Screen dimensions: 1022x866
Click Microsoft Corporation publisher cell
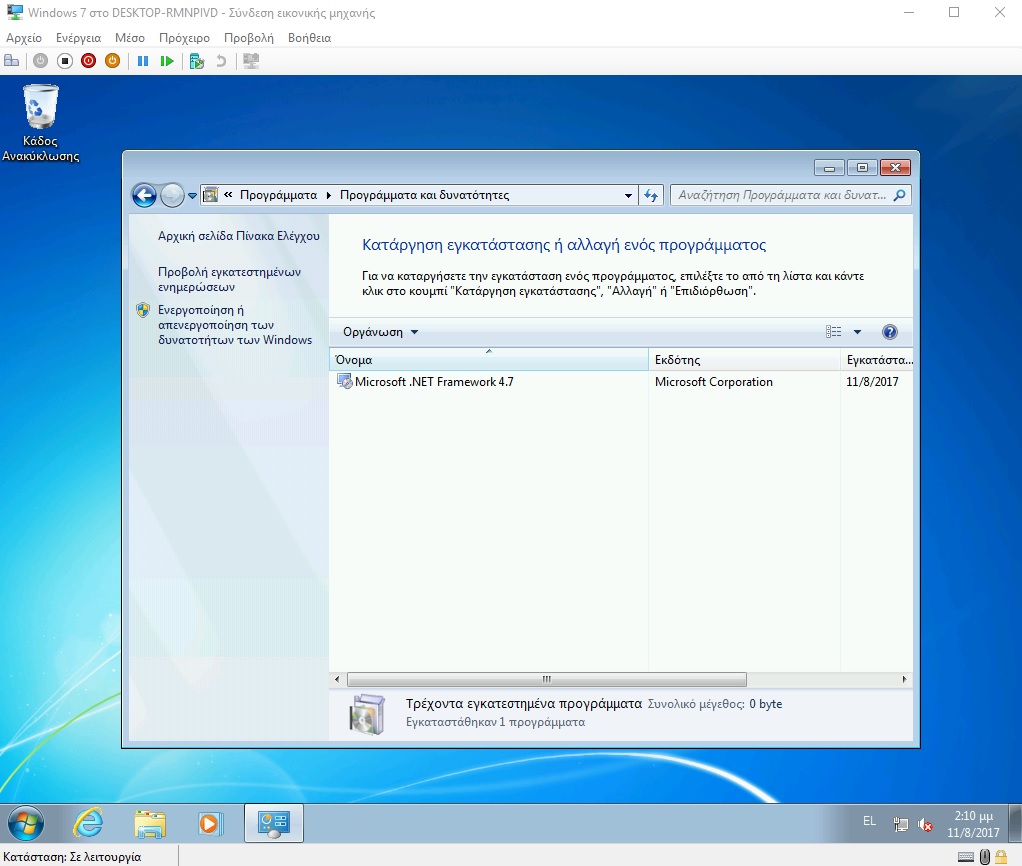point(714,382)
